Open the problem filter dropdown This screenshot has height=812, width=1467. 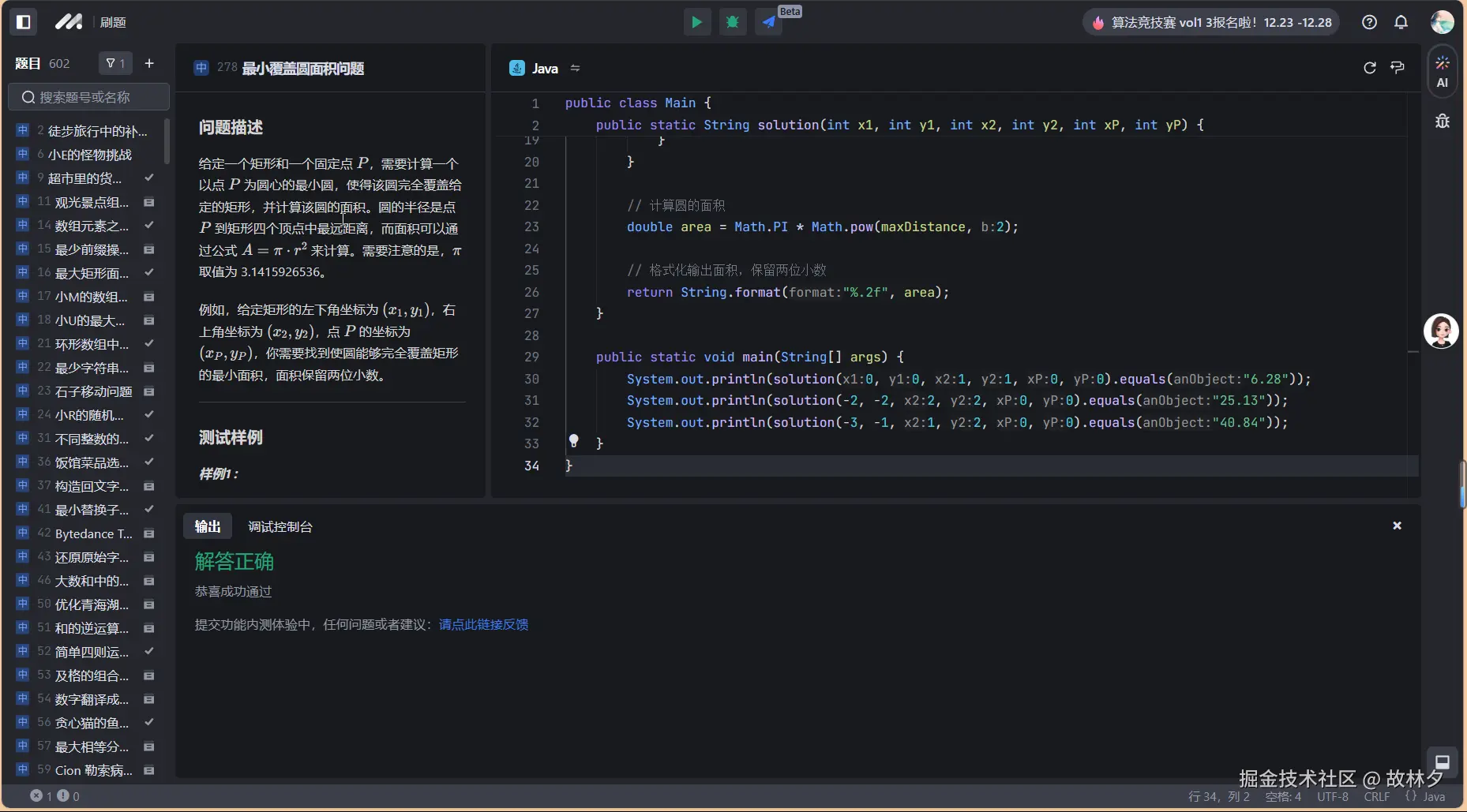pyautogui.click(x=115, y=63)
